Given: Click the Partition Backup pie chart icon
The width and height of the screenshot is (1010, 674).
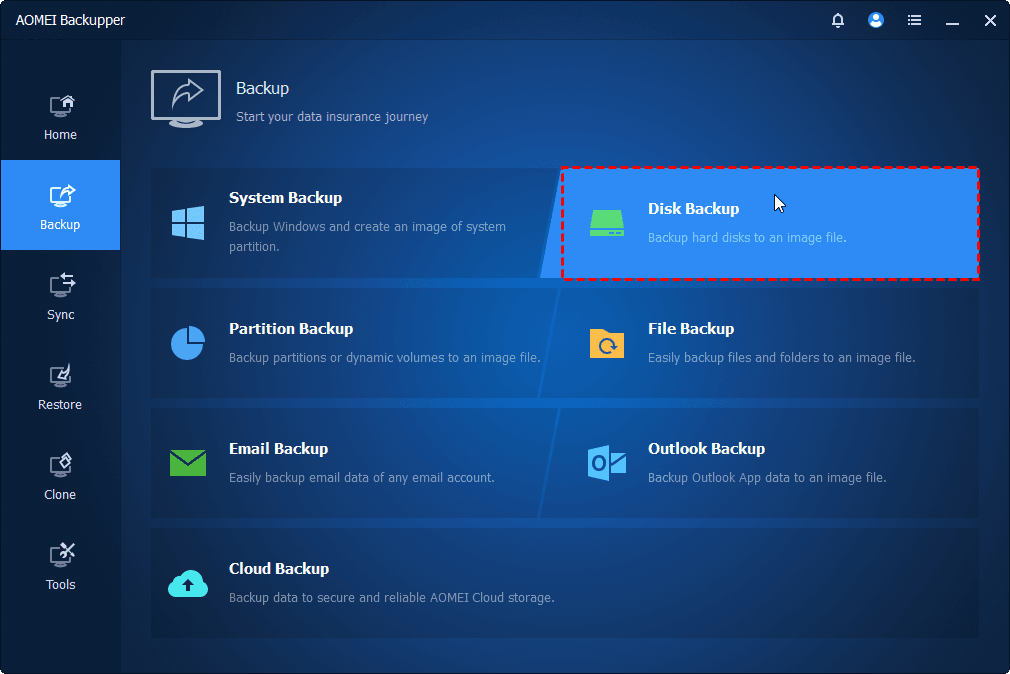Looking at the screenshot, I should (188, 343).
